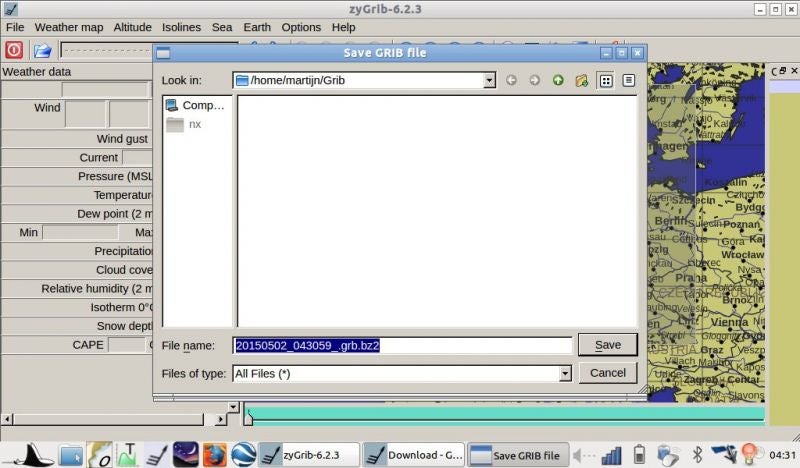Viewport: 800px width, 468px height.
Task: Open the Options menu
Action: coord(301,27)
